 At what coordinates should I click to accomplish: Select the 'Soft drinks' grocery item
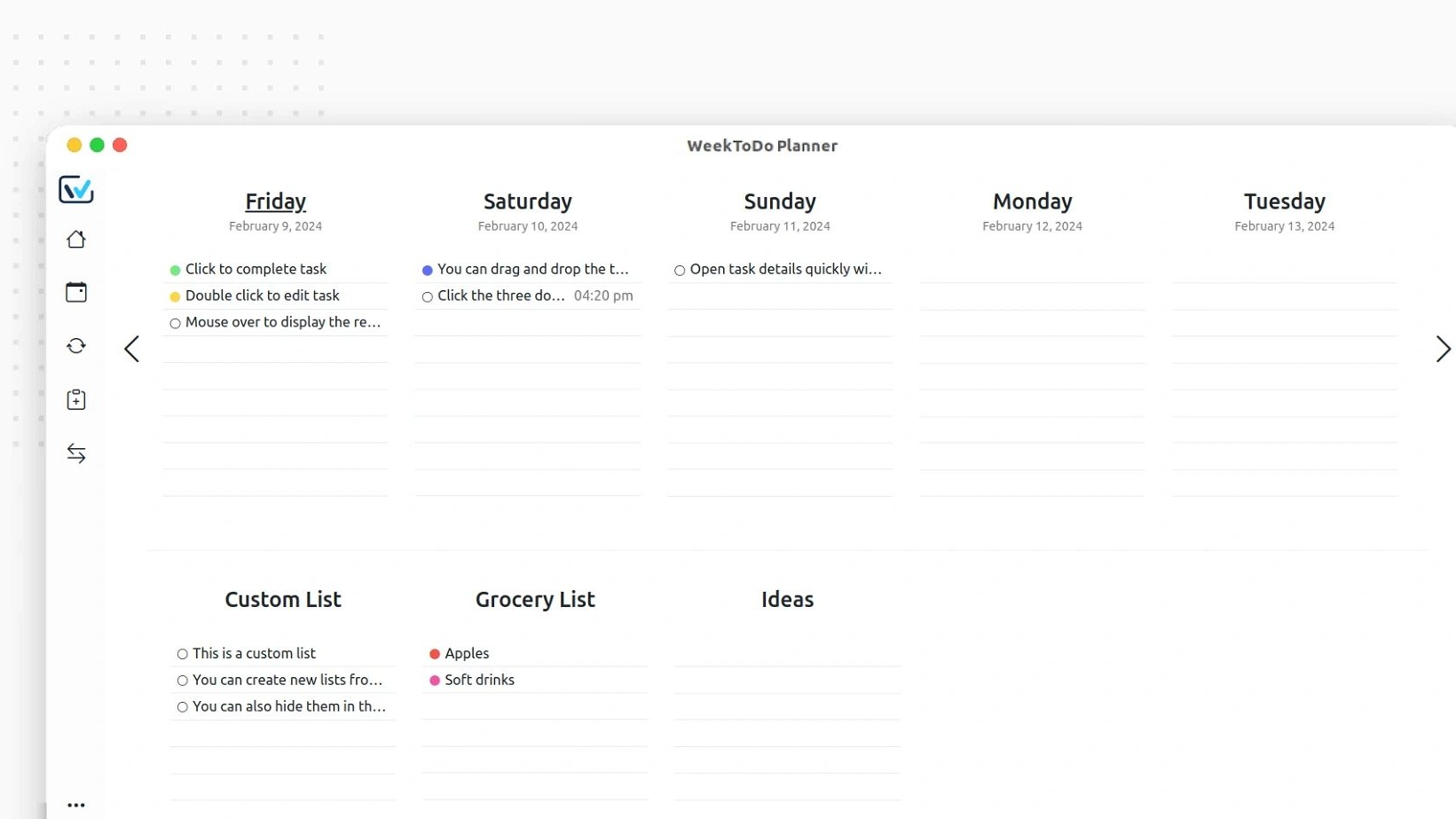479,680
